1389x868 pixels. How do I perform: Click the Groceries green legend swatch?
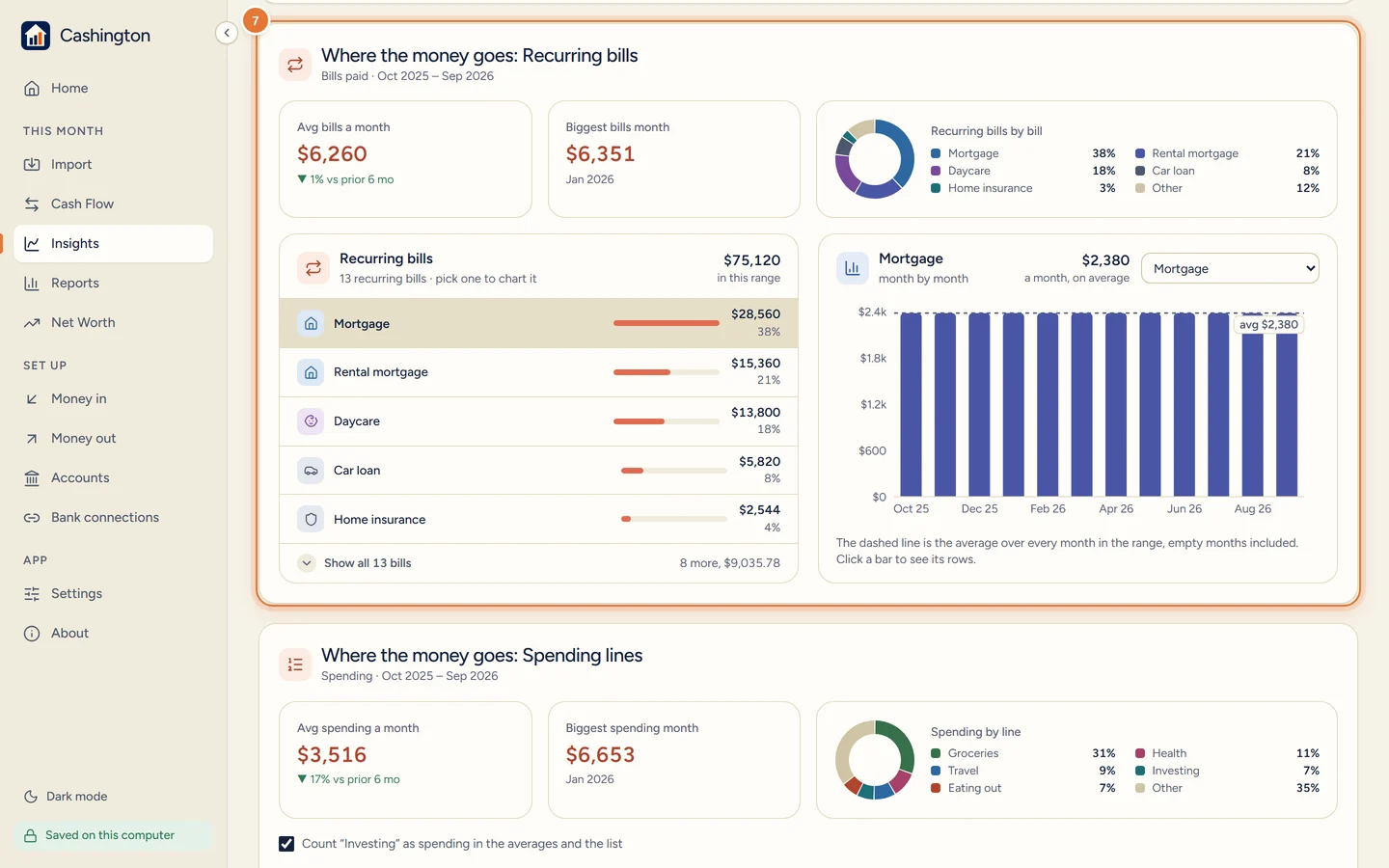tap(936, 753)
